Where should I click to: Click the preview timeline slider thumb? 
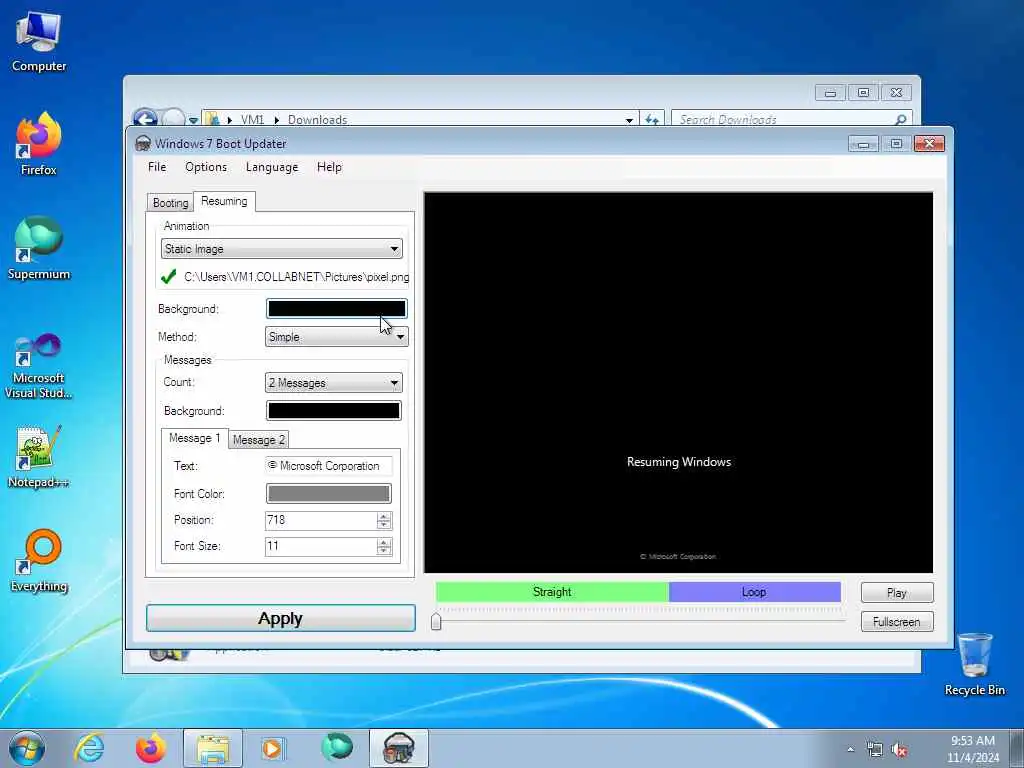point(436,621)
